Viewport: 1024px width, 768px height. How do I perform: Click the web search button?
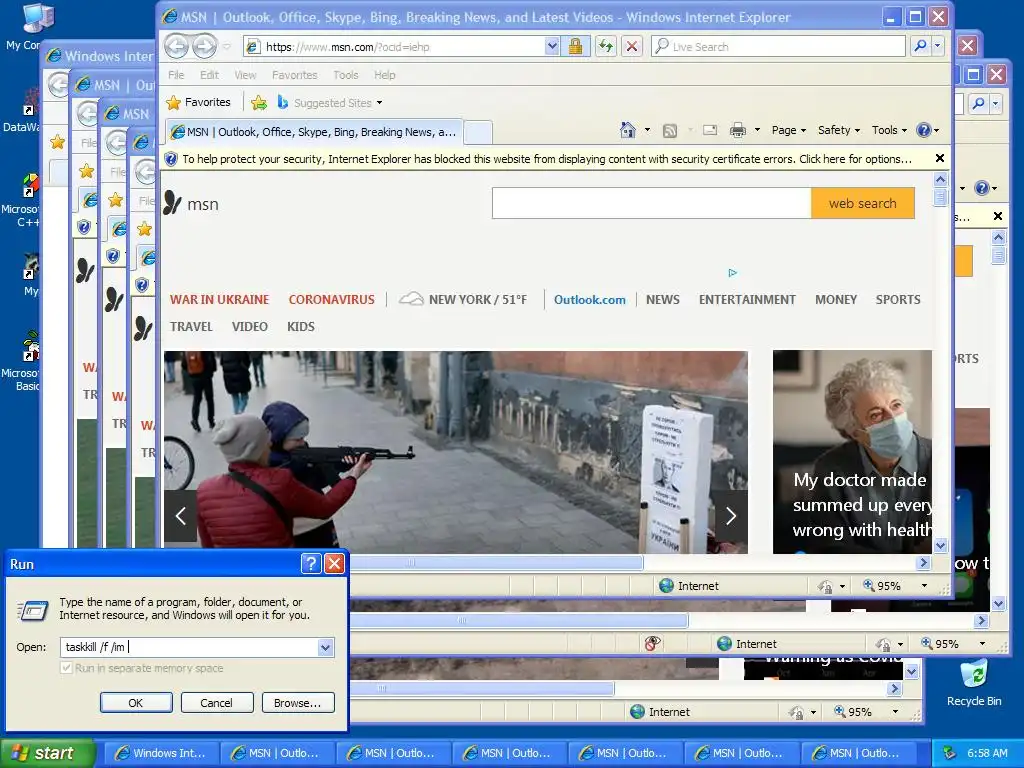click(x=862, y=203)
